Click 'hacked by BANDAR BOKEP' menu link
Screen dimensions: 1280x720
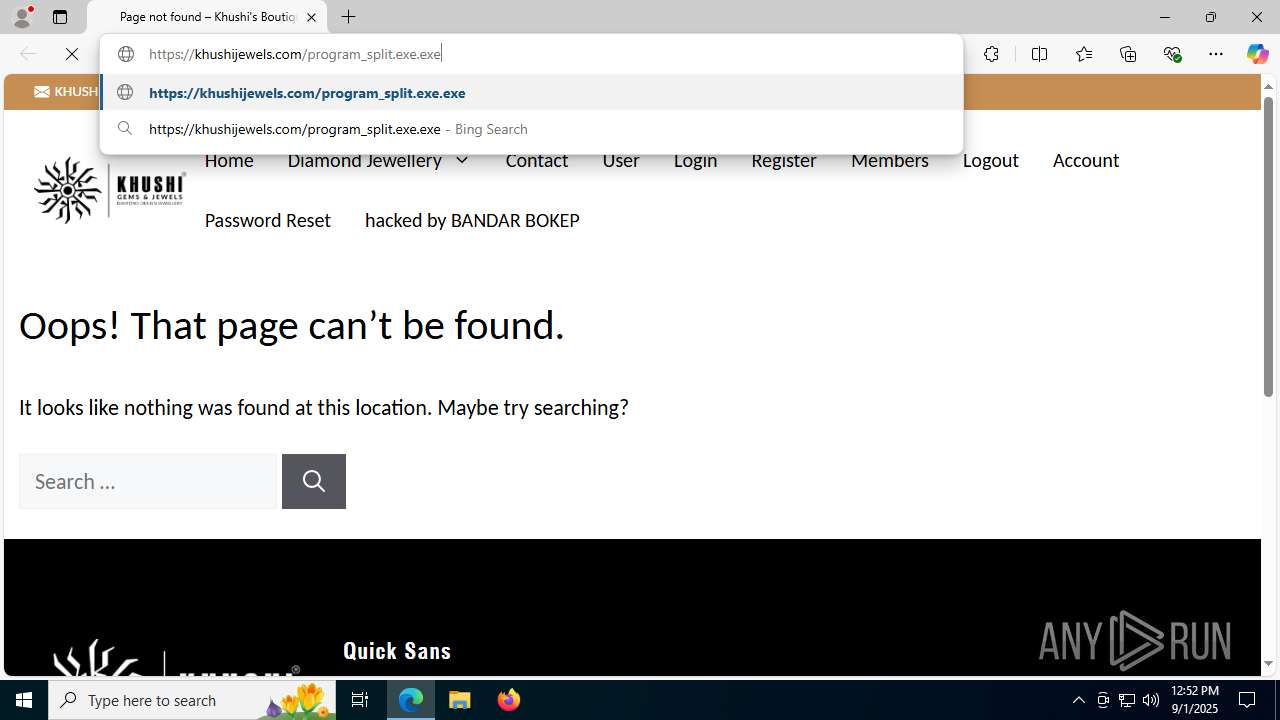coord(472,220)
